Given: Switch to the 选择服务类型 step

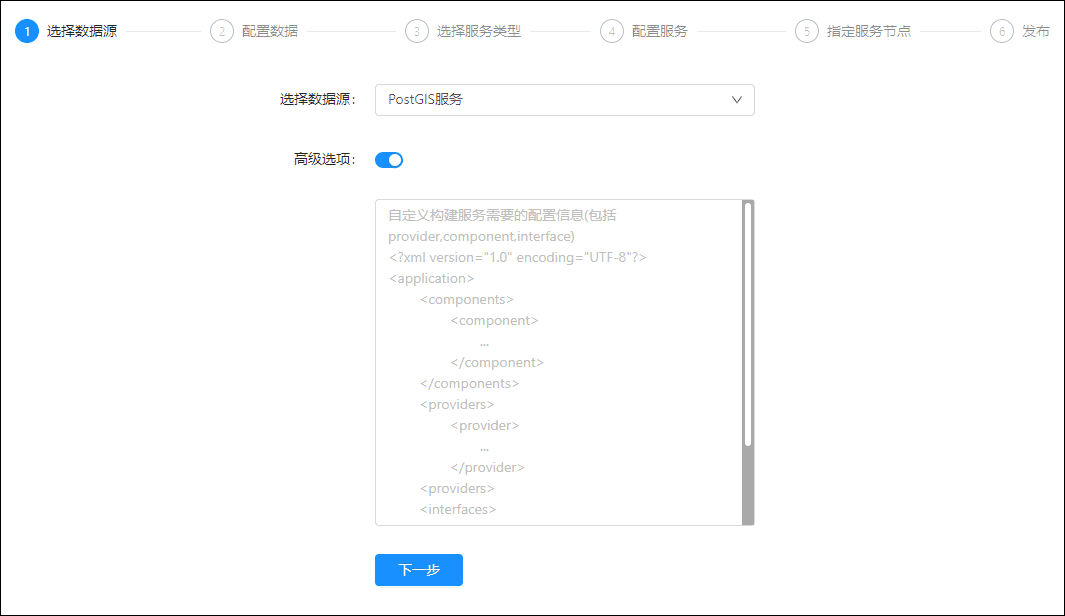Looking at the screenshot, I should [x=479, y=31].
